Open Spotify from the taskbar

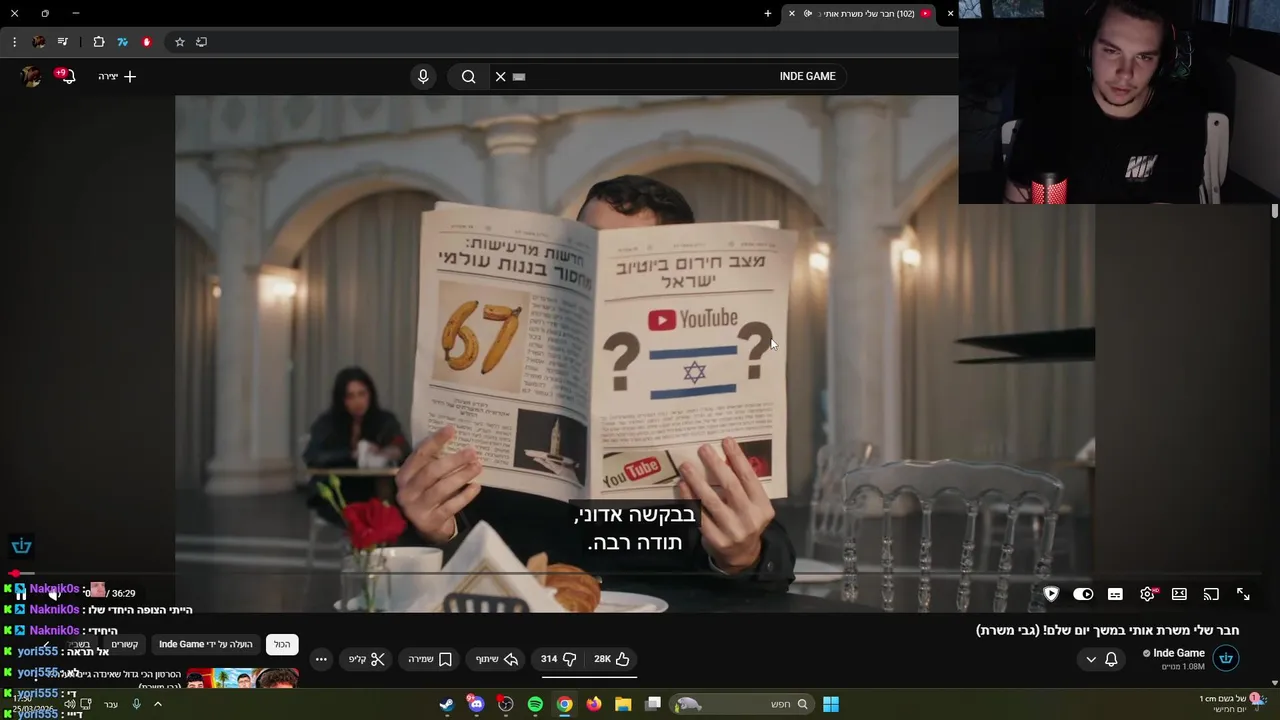pos(535,704)
